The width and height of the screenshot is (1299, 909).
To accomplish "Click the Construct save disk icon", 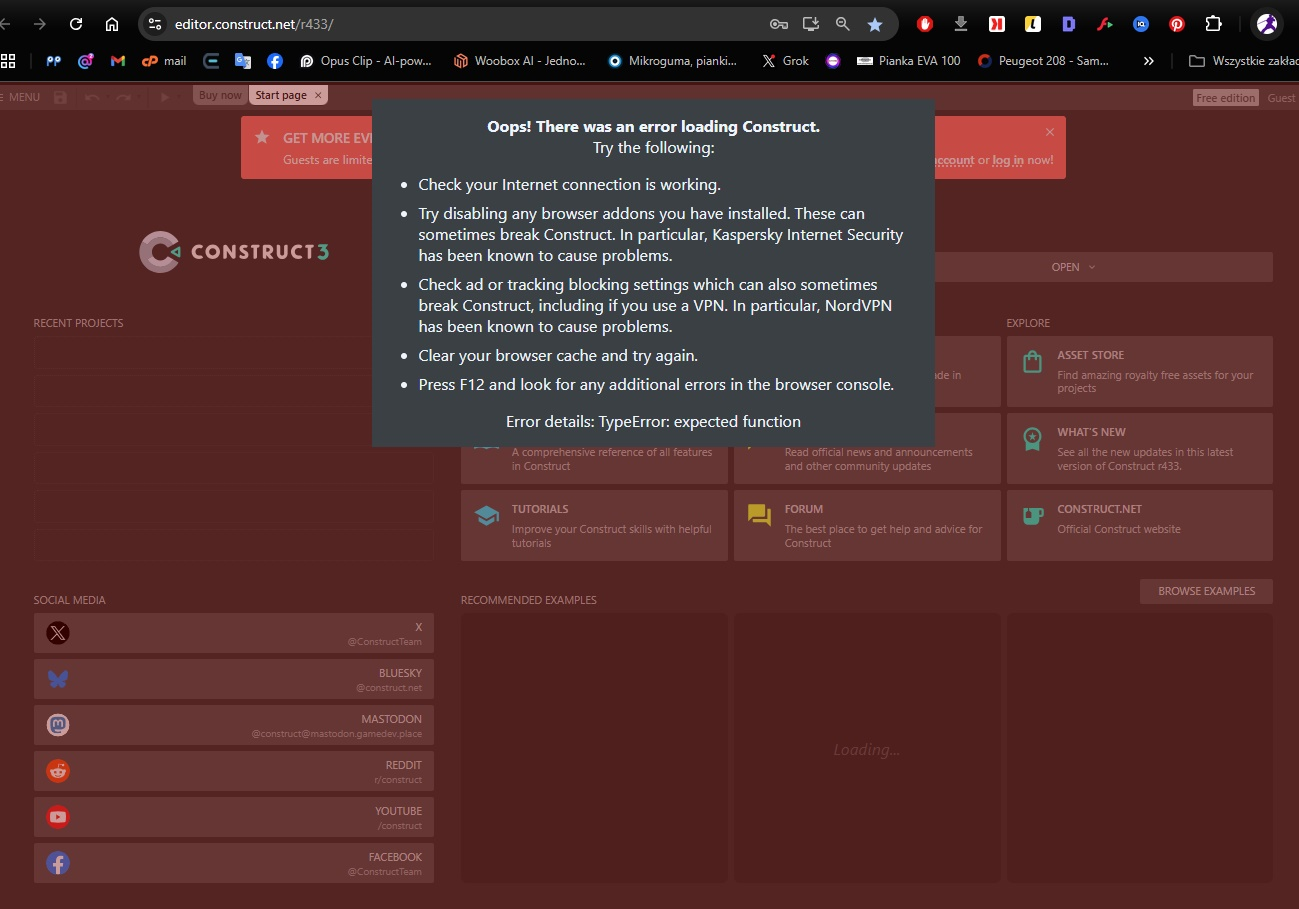I will pyautogui.click(x=60, y=97).
